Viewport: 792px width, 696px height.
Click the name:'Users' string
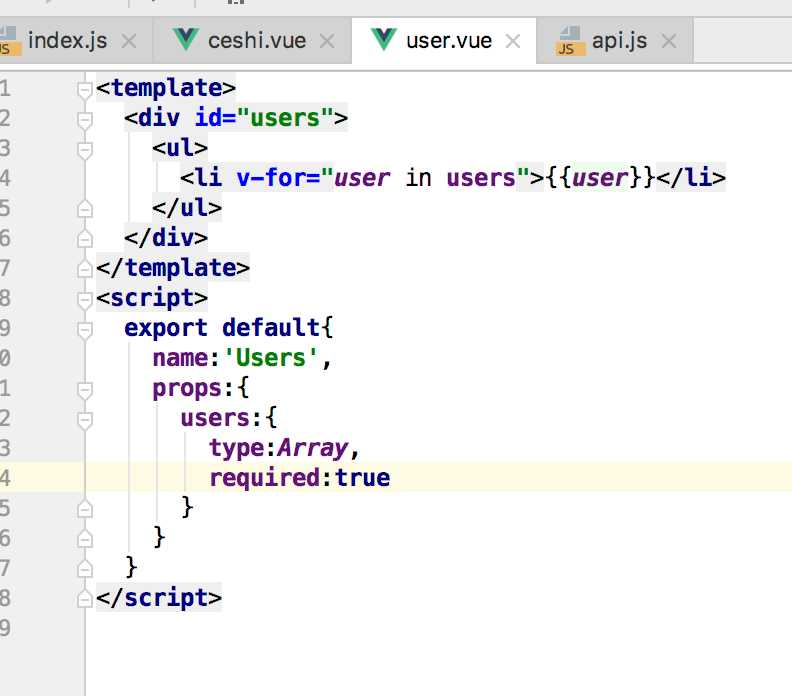click(x=271, y=358)
